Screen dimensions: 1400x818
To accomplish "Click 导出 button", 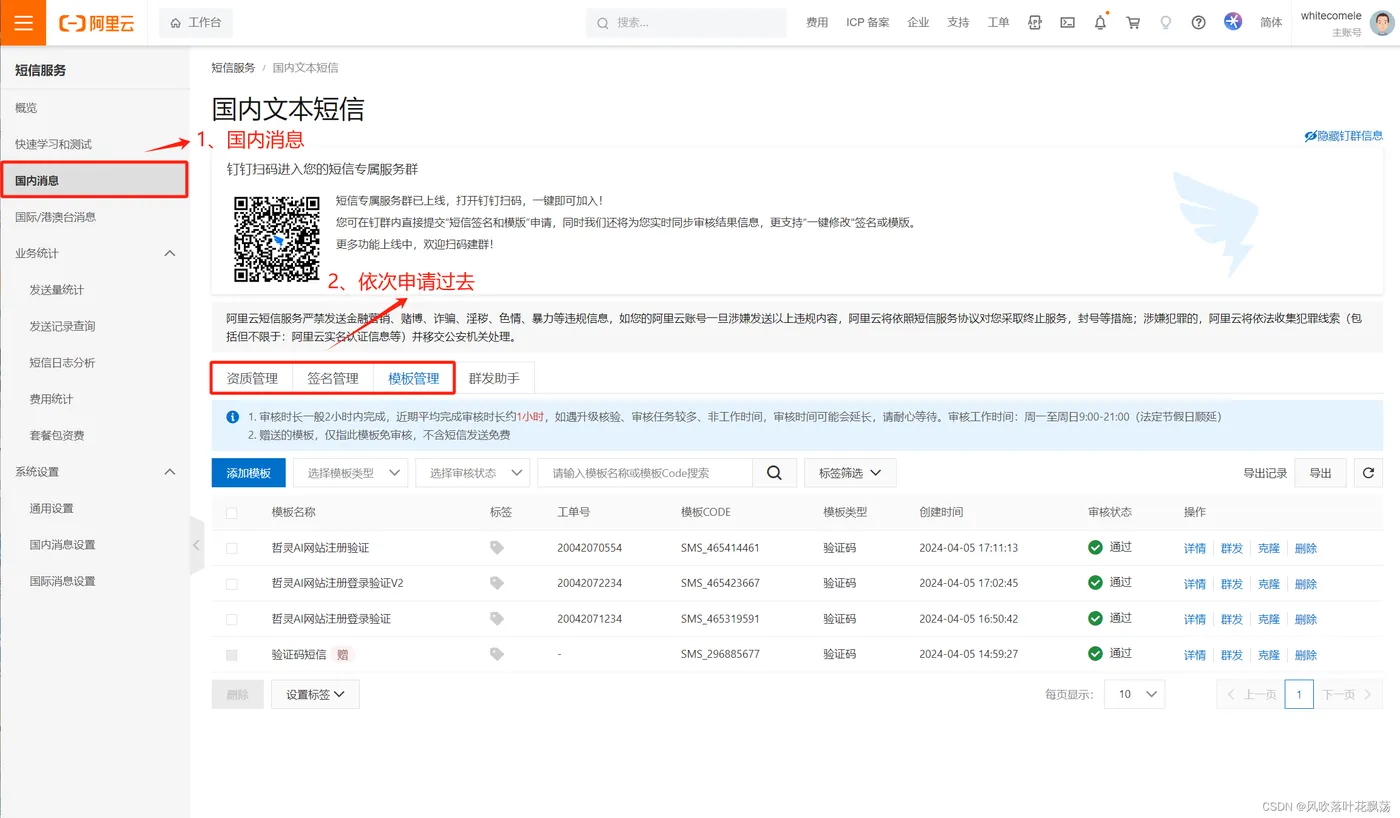I will click(x=1320, y=473).
